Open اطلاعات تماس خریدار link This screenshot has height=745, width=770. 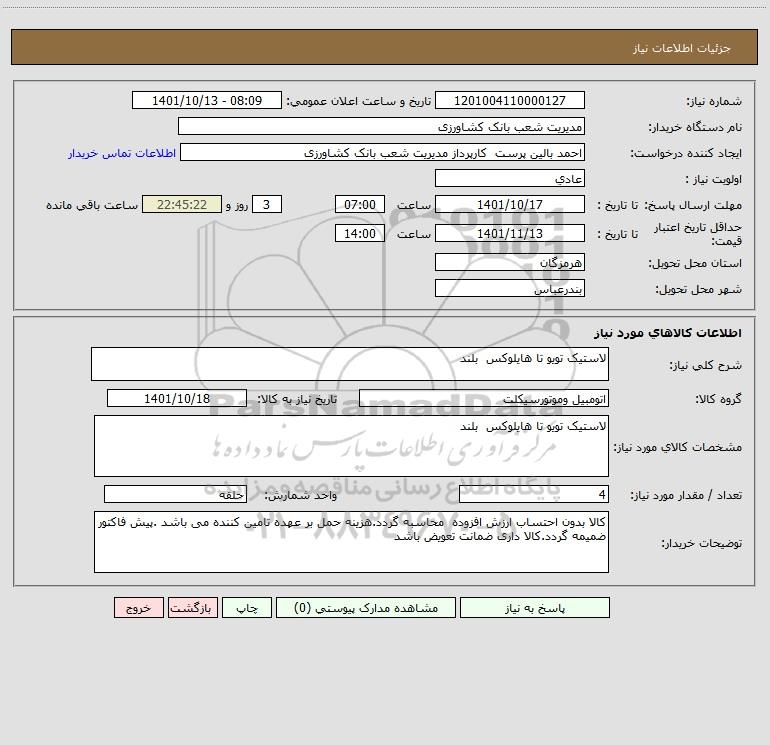point(122,153)
